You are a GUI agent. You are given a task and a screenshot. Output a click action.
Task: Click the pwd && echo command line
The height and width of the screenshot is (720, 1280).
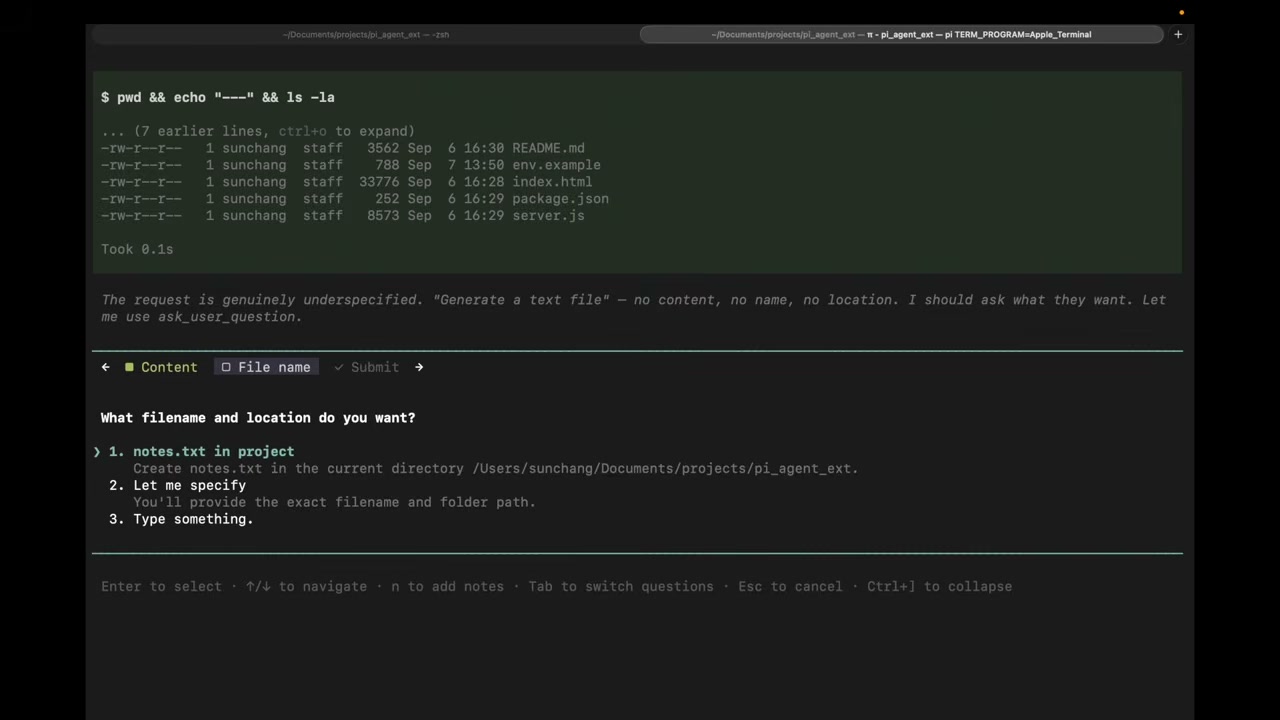pyautogui.click(x=218, y=97)
